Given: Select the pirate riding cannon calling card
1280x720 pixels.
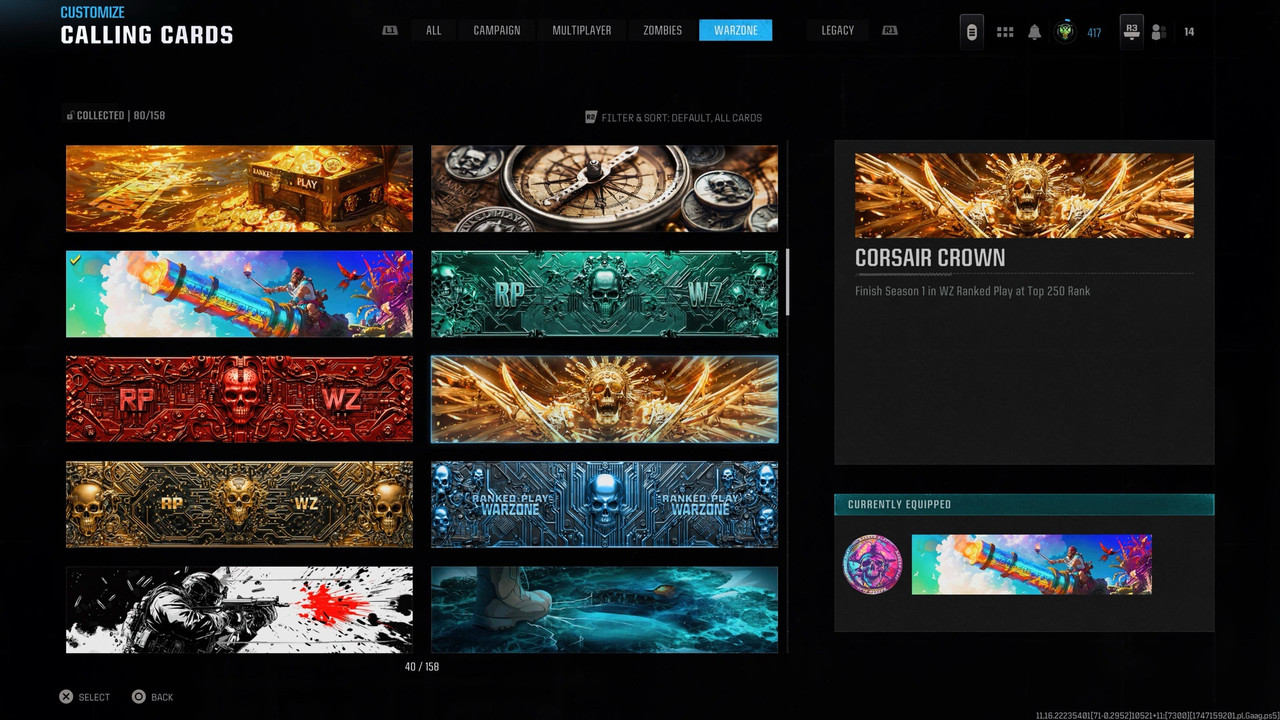Looking at the screenshot, I should (239, 294).
